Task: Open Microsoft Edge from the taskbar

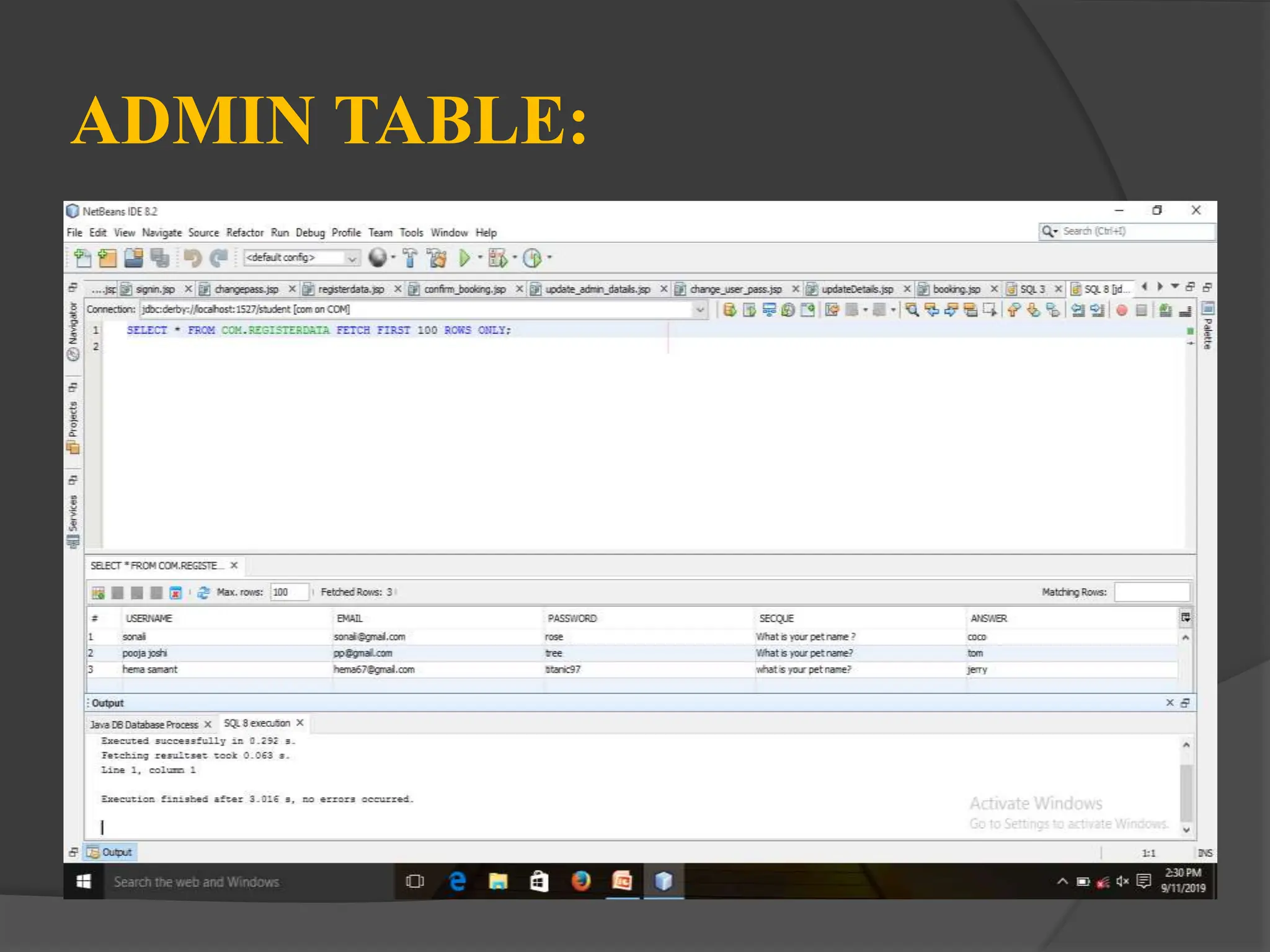Action: point(457,881)
